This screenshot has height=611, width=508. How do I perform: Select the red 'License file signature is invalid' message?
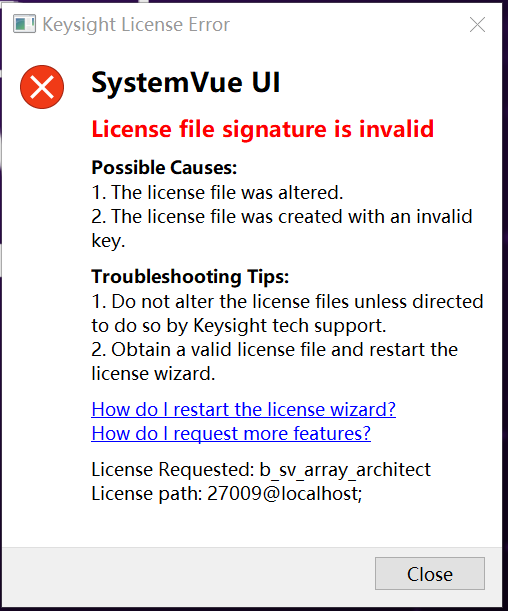tap(263, 129)
